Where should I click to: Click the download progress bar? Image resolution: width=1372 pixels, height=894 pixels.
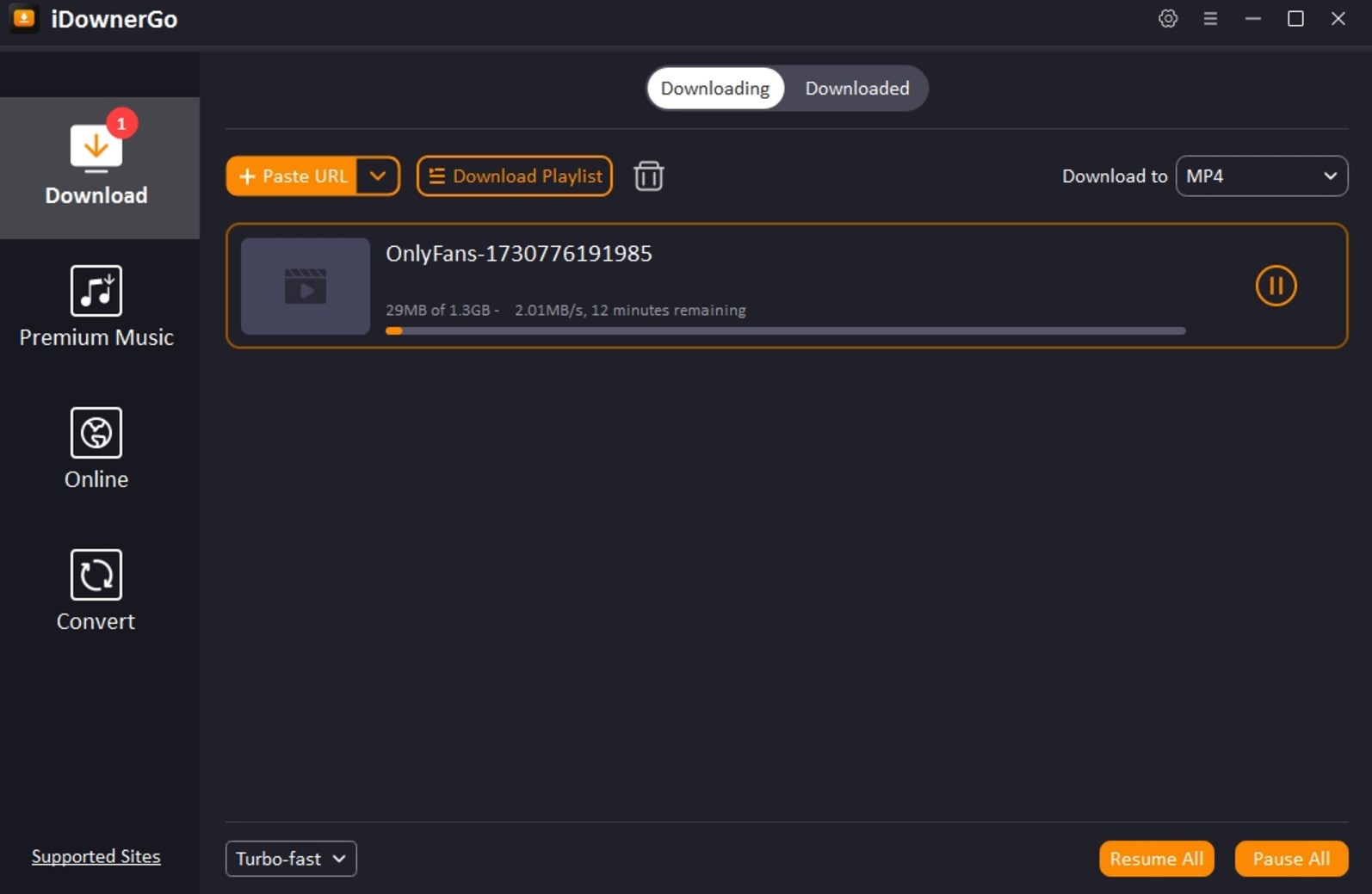(x=786, y=331)
